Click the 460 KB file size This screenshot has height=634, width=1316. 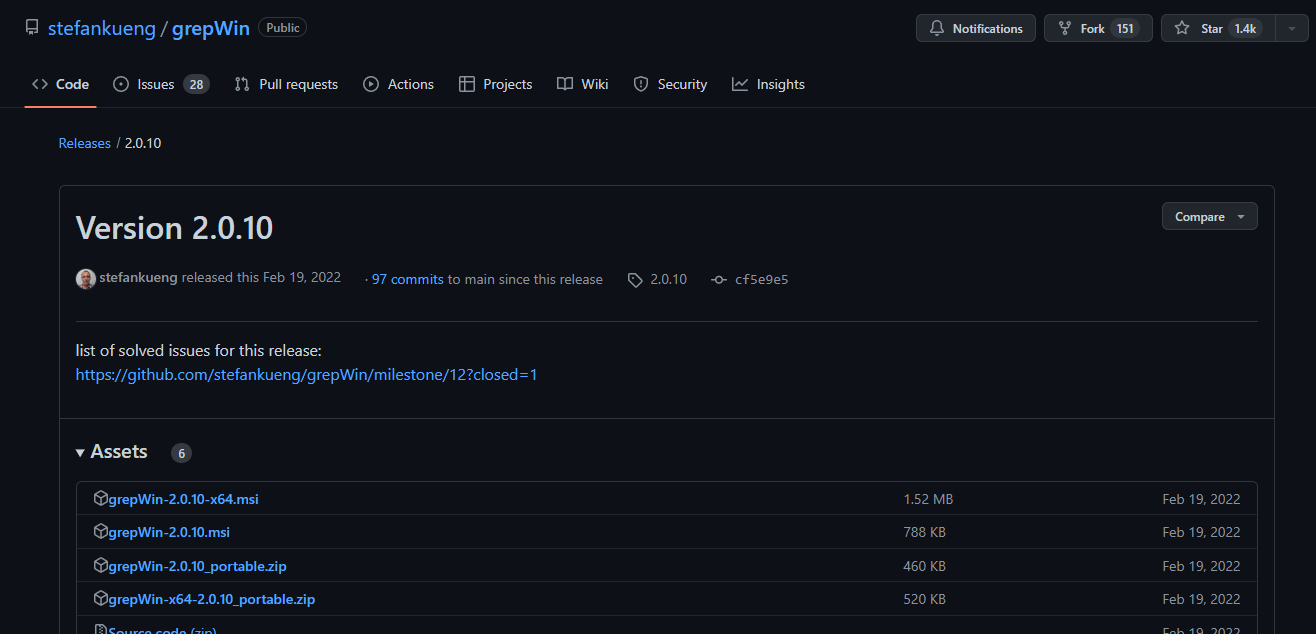924,566
